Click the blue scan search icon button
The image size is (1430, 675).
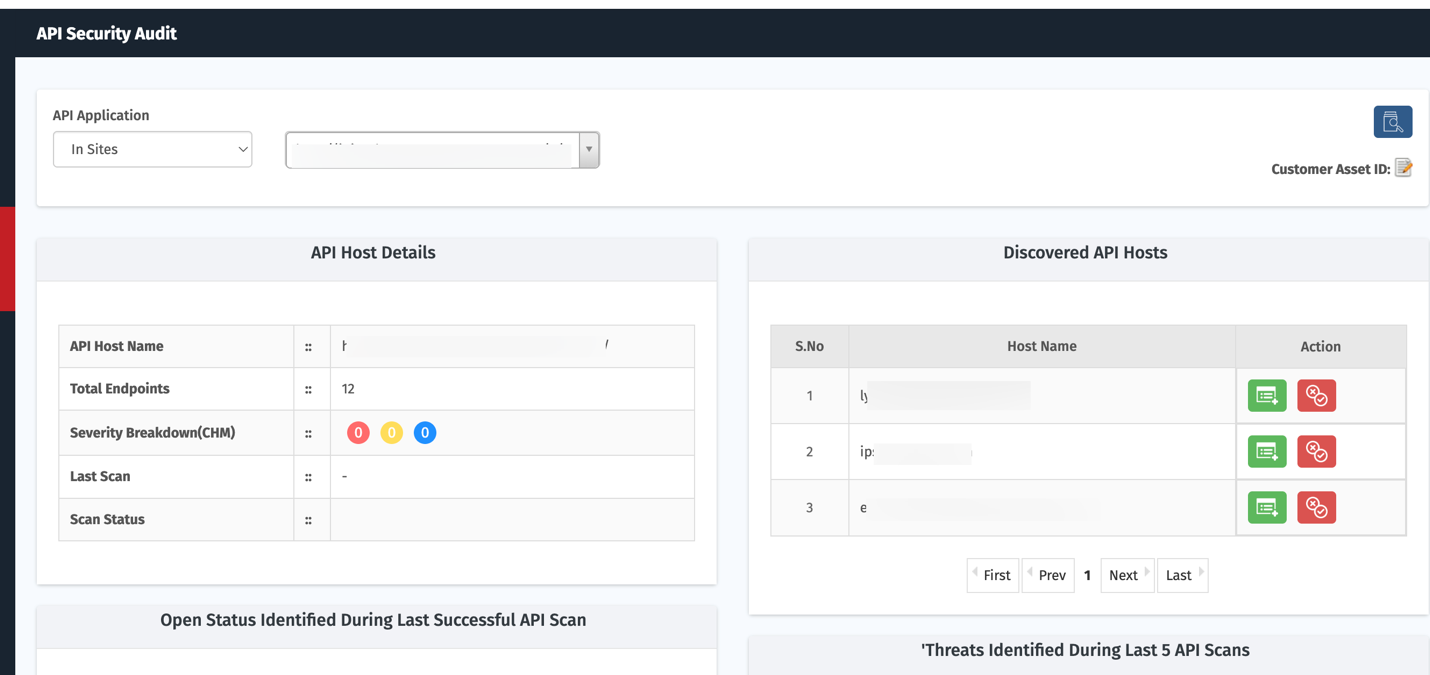coord(1392,122)
